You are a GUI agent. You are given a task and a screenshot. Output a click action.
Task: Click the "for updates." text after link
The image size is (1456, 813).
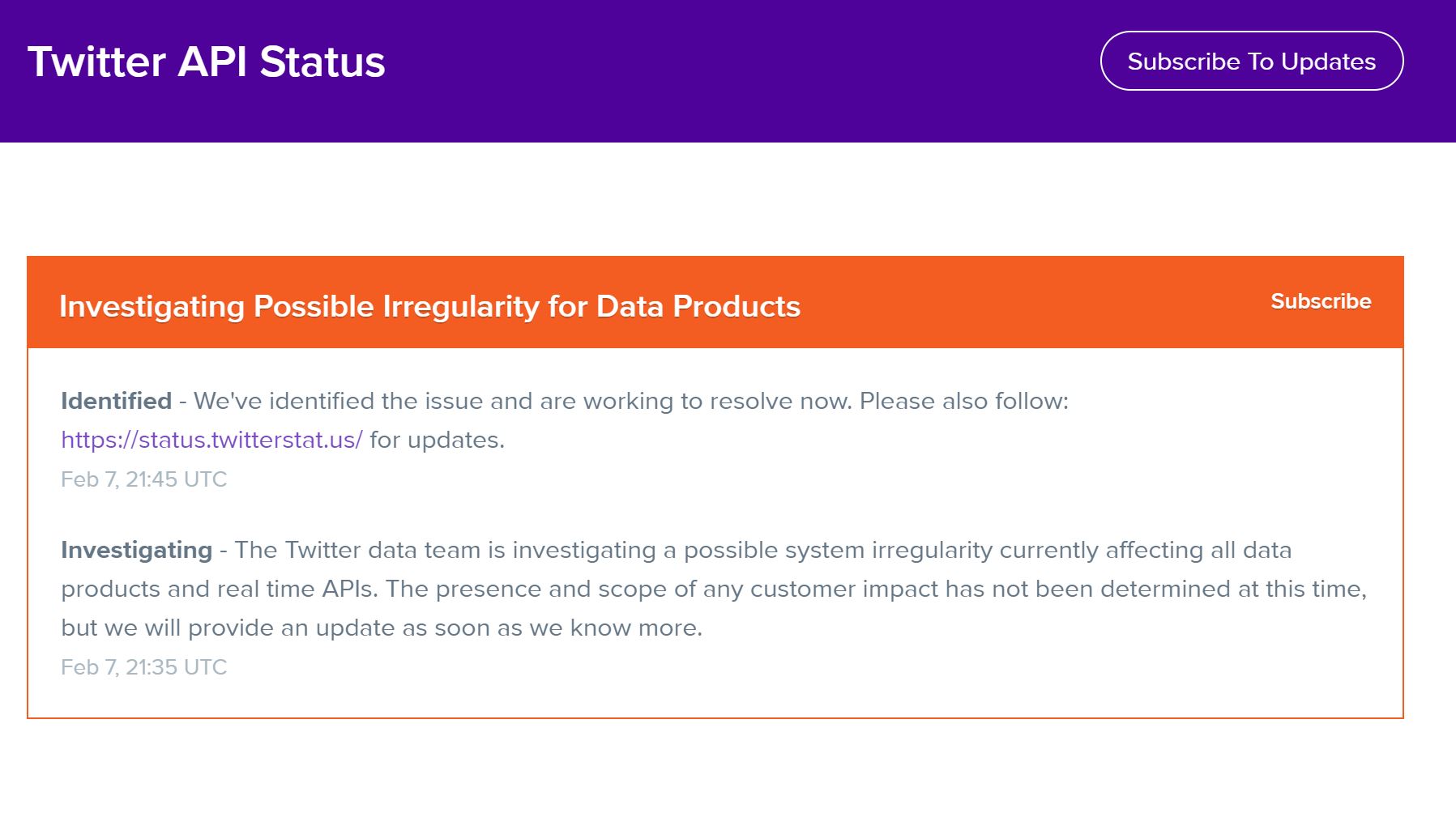click(437, 440)
